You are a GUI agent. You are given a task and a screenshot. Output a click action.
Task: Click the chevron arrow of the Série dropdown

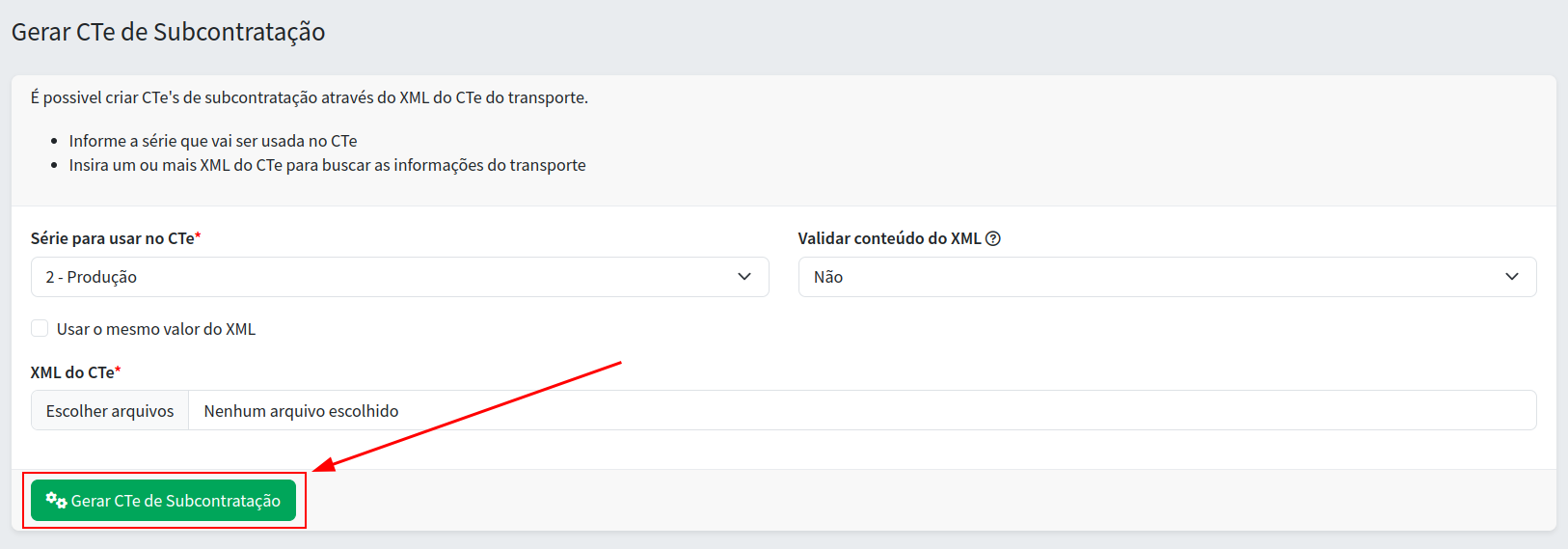coord(744,277)
